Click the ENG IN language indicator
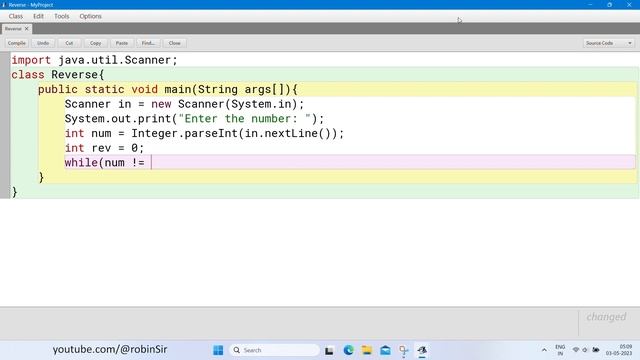 point(560,350)
